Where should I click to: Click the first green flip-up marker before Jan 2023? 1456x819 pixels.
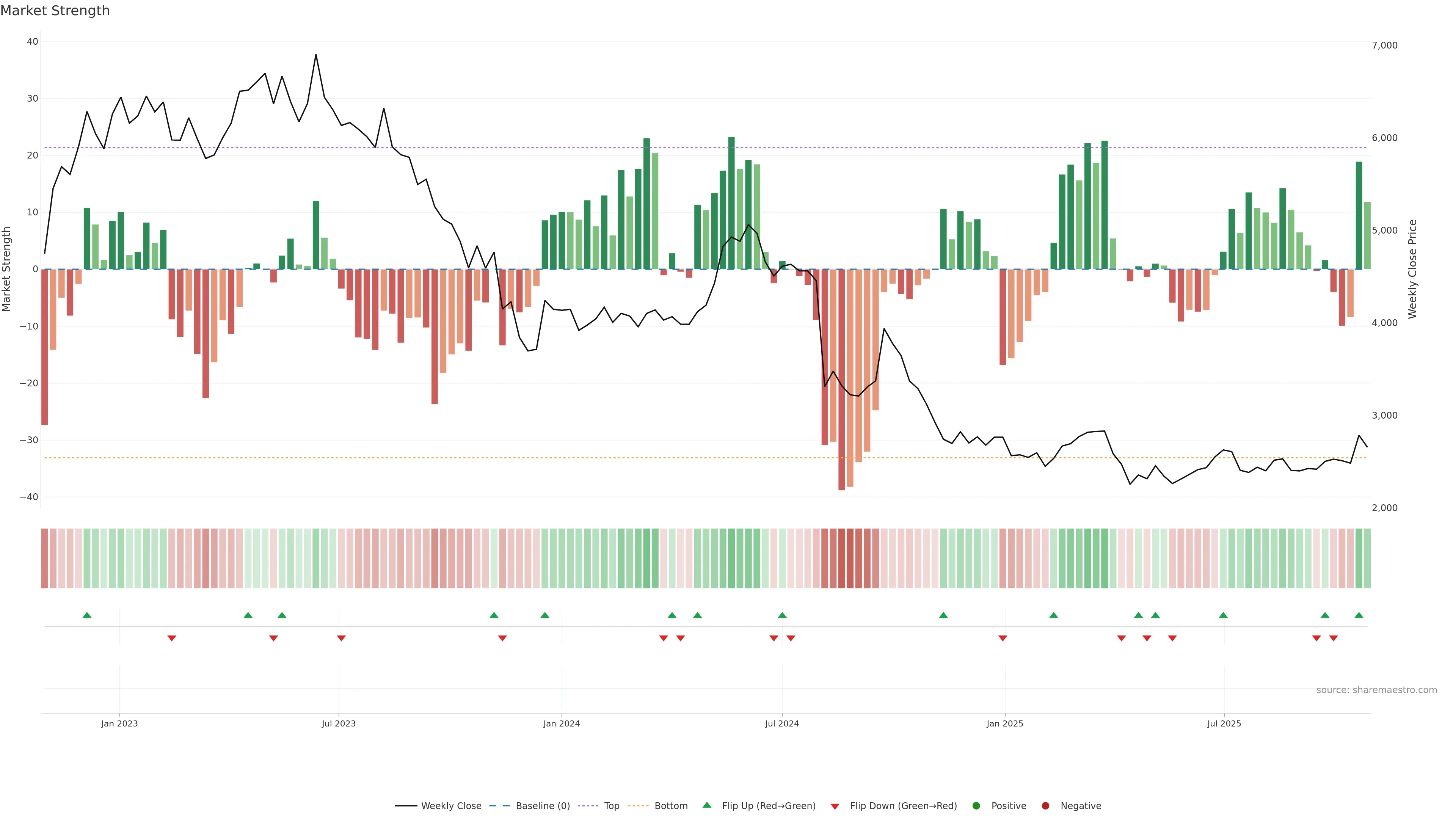pyautogui.click(x=87, y=615)
